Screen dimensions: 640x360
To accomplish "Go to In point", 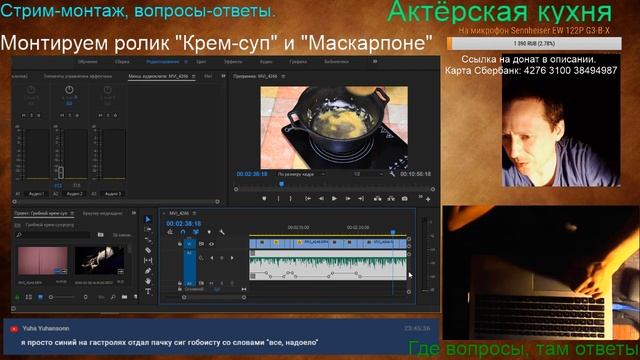I will pos(308,199).
